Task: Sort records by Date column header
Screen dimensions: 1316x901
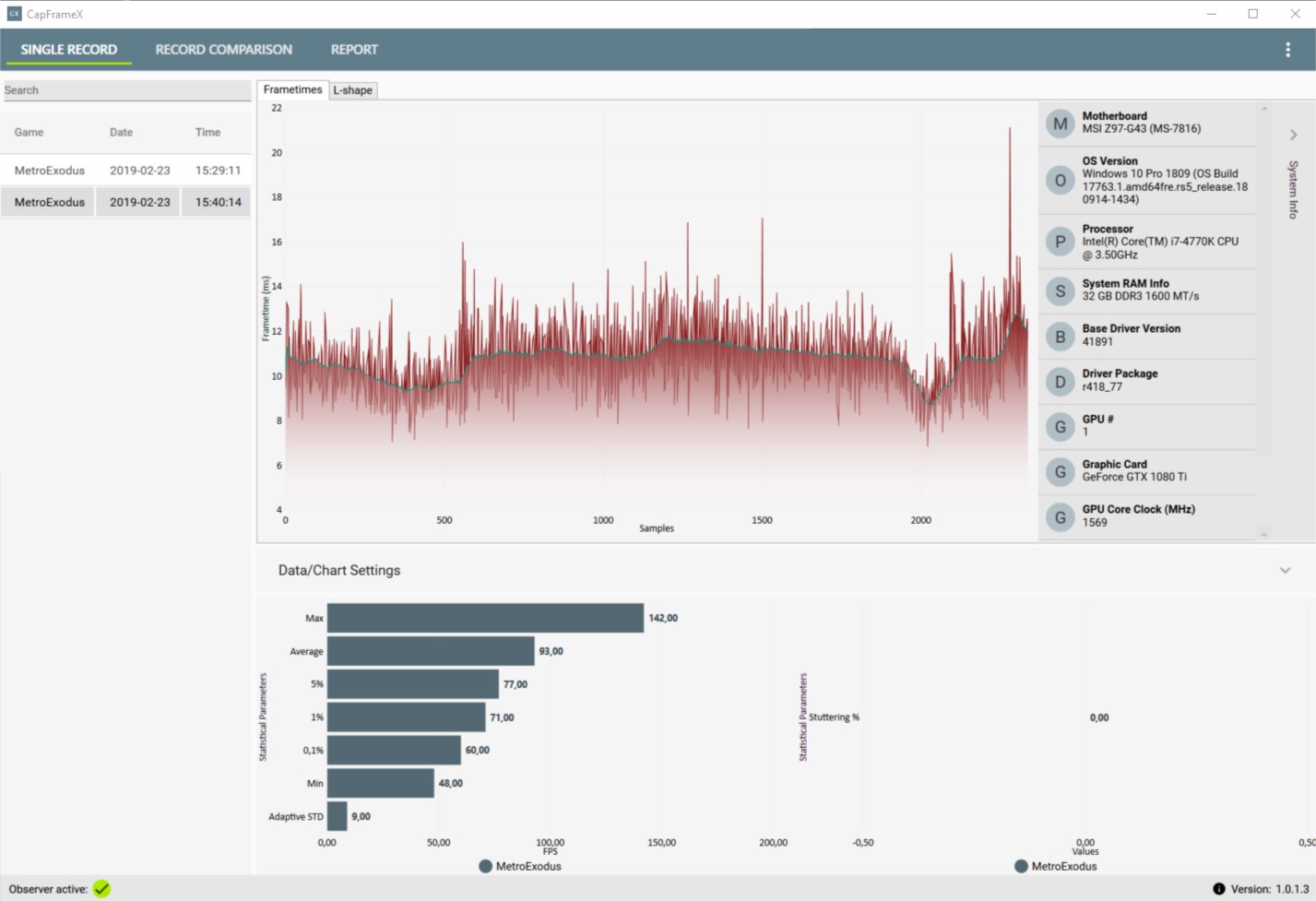Action: pos(121,132)
